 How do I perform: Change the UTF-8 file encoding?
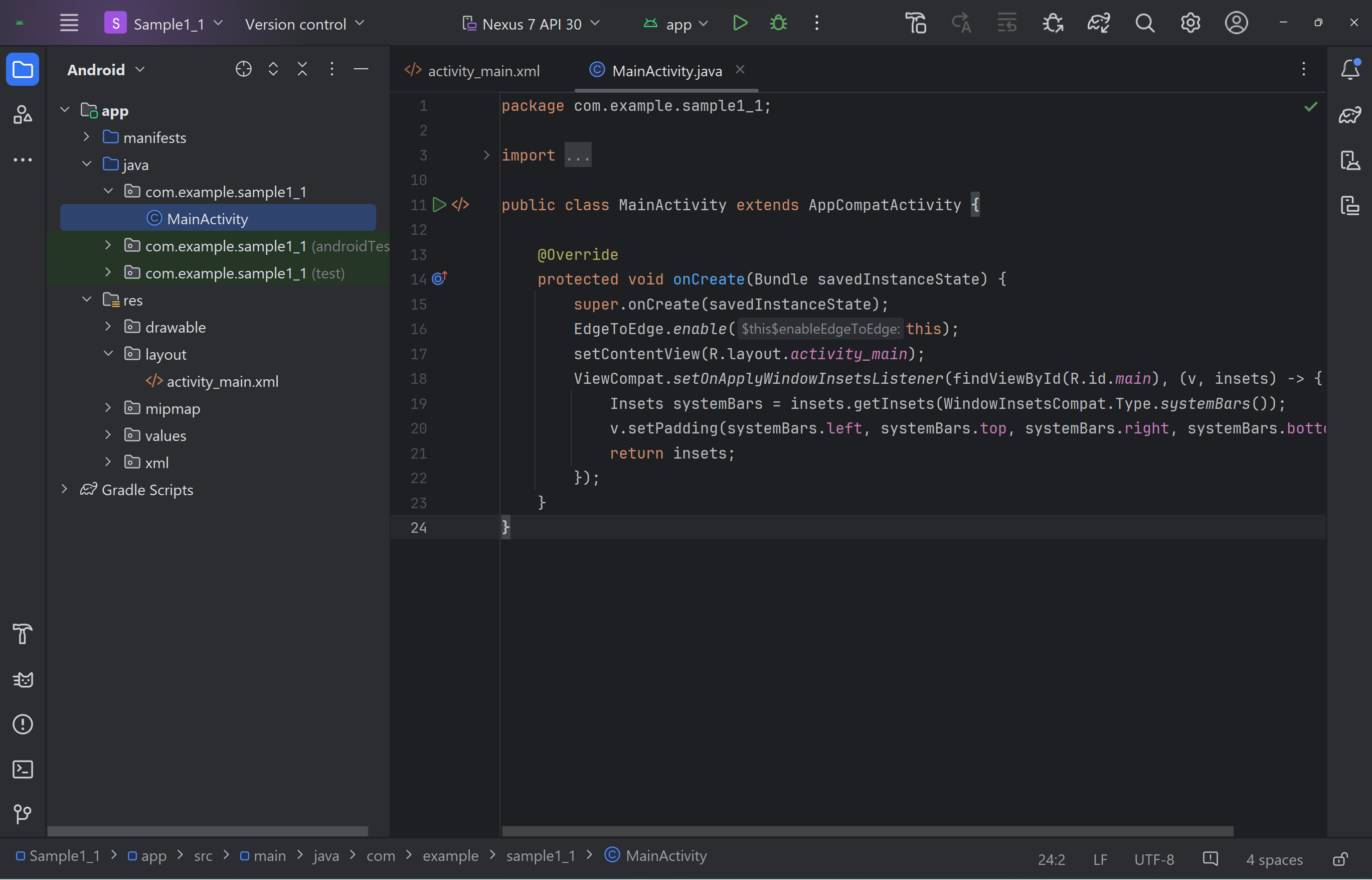[1154, 859]
